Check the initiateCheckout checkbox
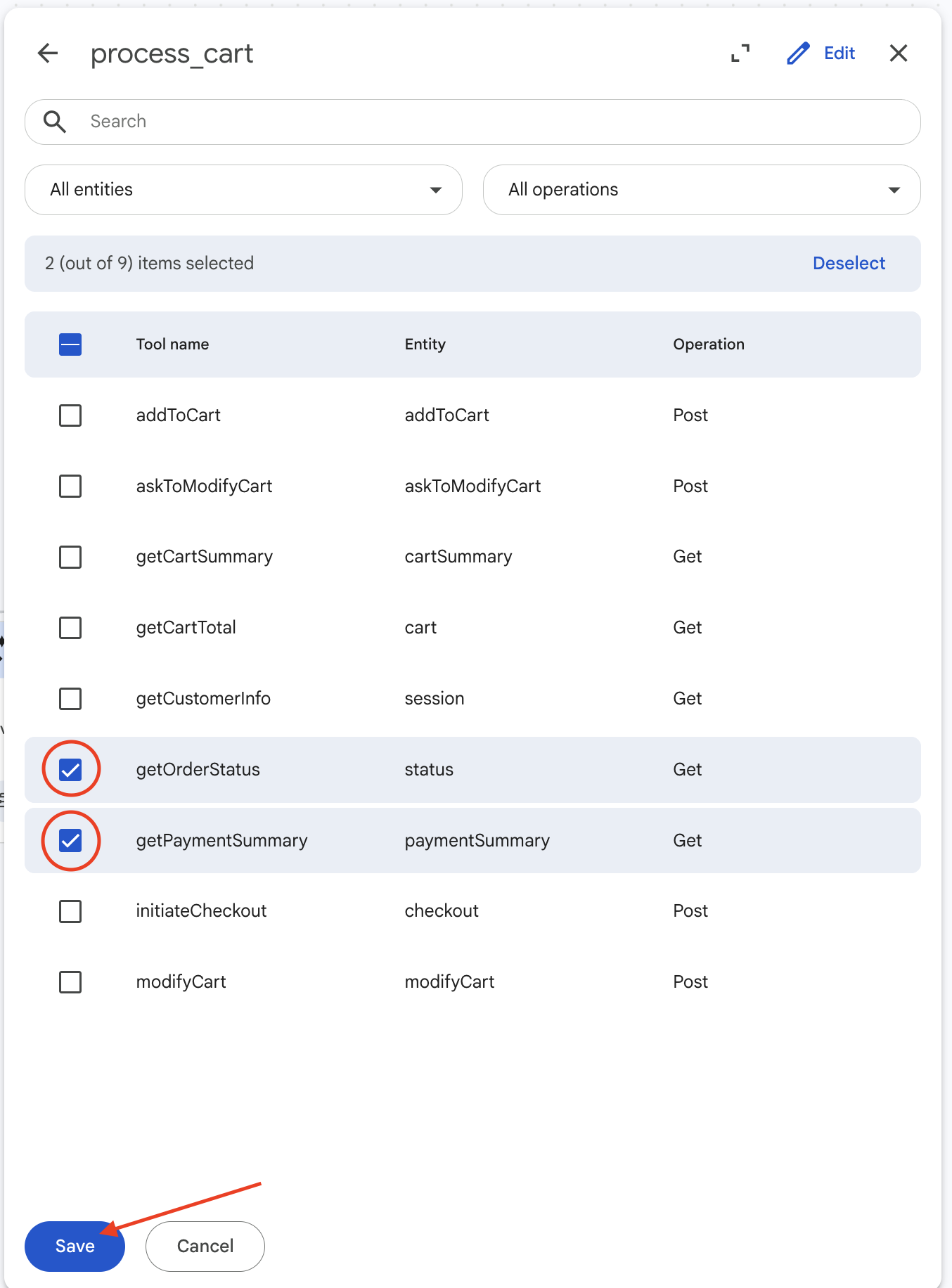The width and height of the screenshot is (952, 1288). (70, 912)
